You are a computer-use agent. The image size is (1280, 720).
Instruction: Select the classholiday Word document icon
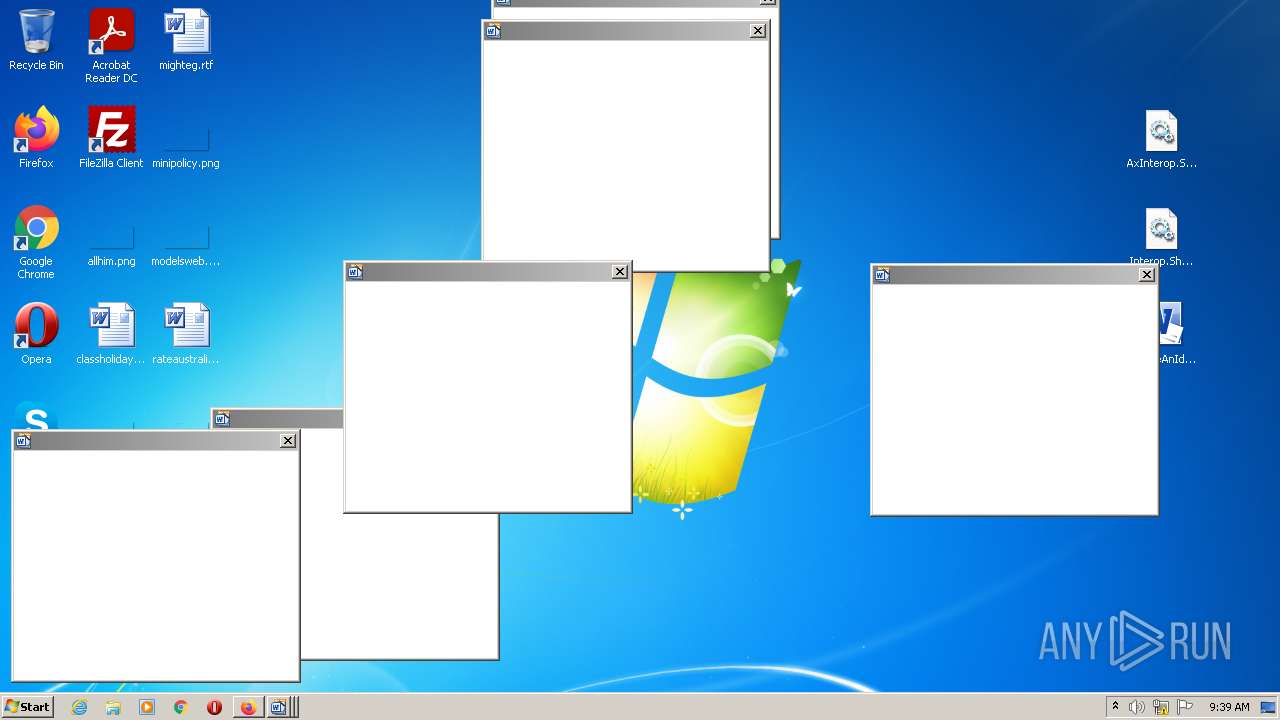pos(111,334)
